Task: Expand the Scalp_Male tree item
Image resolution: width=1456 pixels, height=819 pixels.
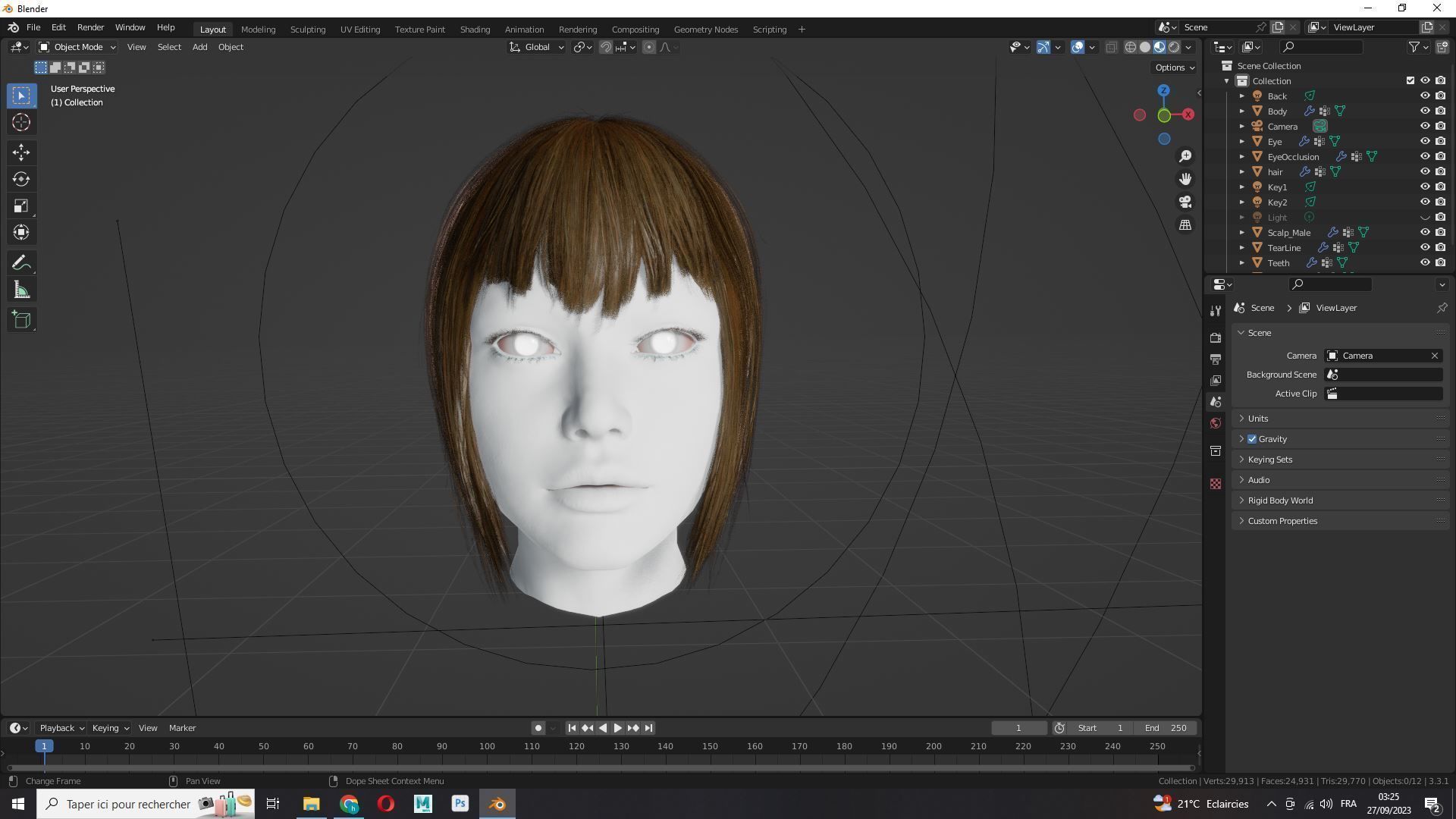Action: pyautogui.click(x=1242, y=233)
